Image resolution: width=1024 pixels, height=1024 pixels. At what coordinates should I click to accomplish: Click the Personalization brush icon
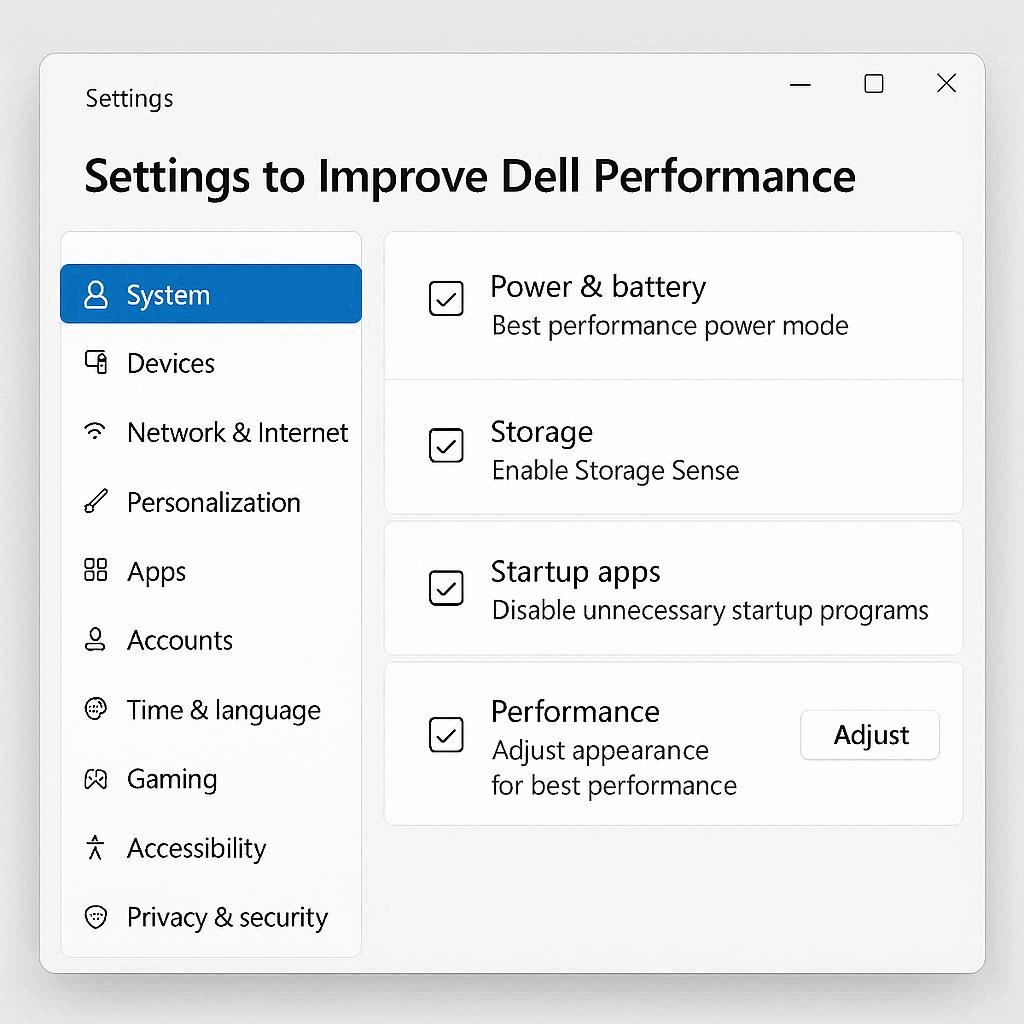96,502
